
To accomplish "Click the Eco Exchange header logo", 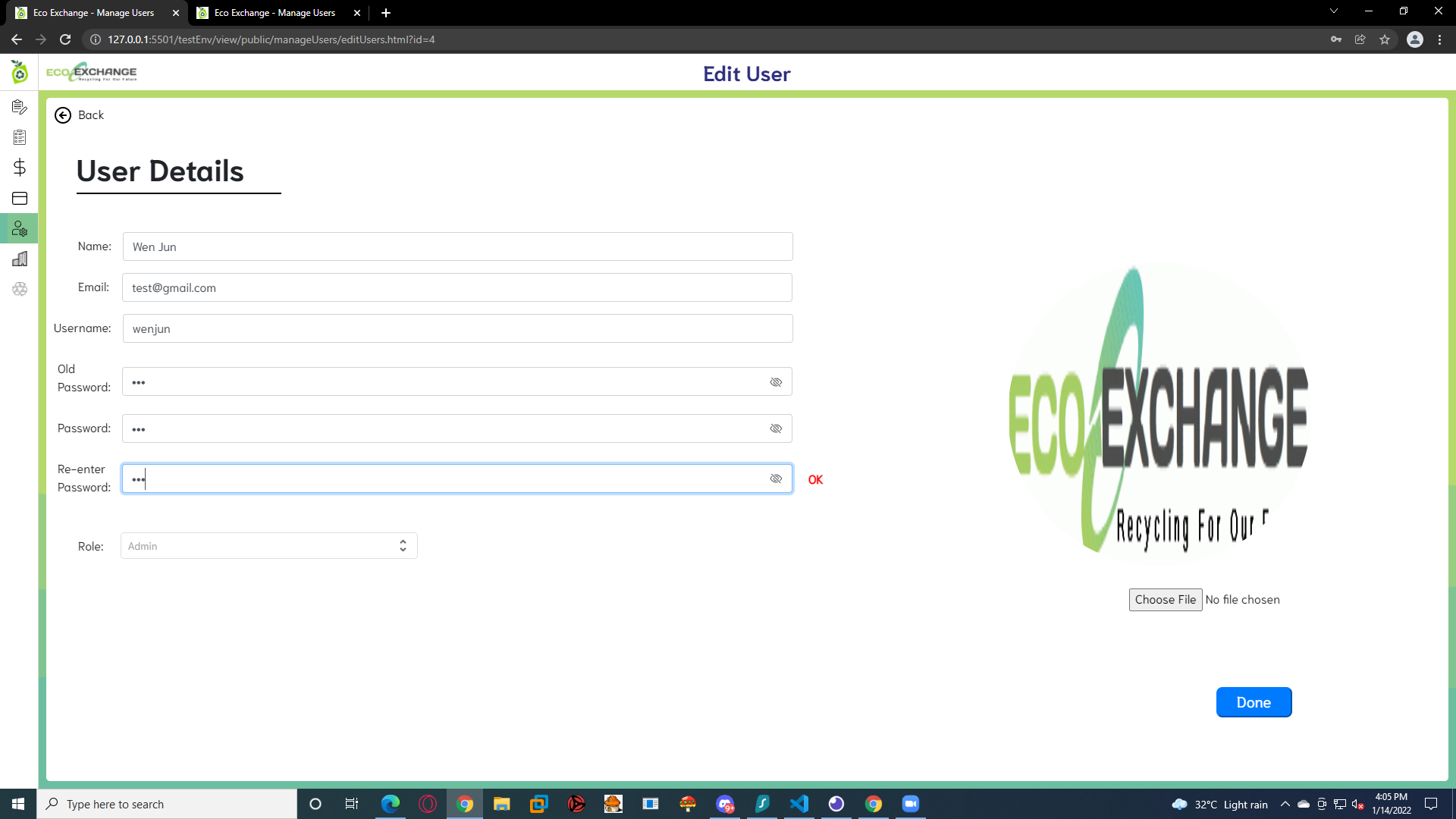I will tap(92, 72).
